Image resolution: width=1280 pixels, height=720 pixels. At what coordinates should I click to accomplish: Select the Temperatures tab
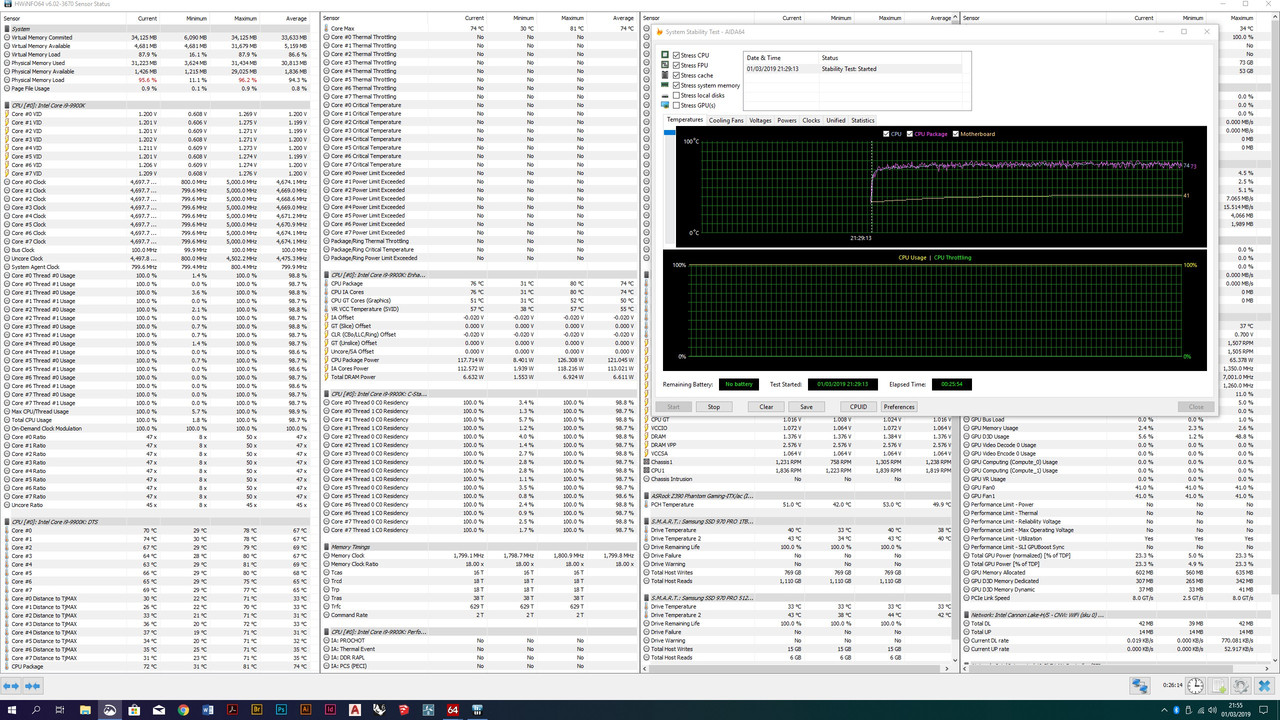coord(685,120)
